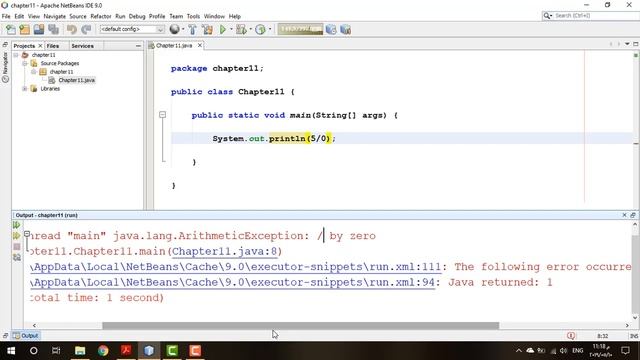Open the Team menu
Viewport: 640px width, 360px height.
[176, 16]
